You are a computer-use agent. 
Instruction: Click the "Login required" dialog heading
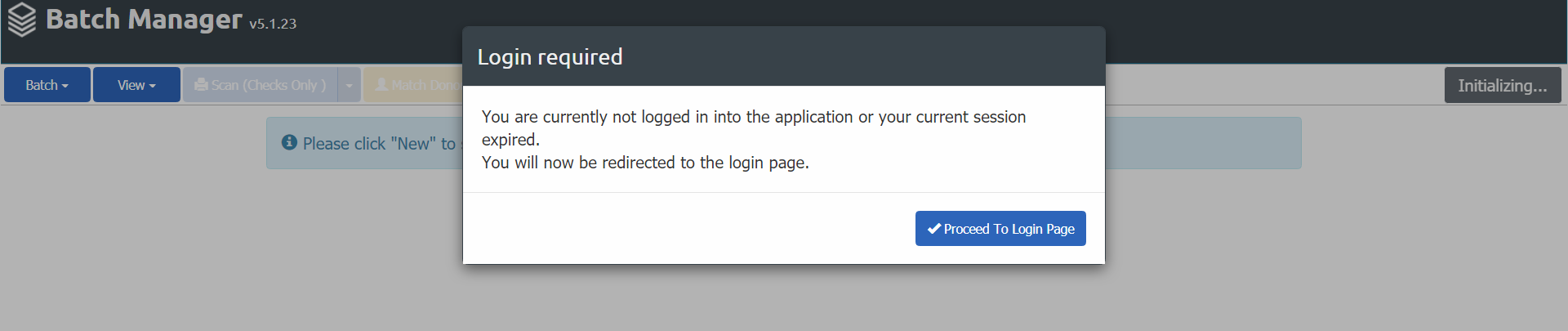pos(550,56)
